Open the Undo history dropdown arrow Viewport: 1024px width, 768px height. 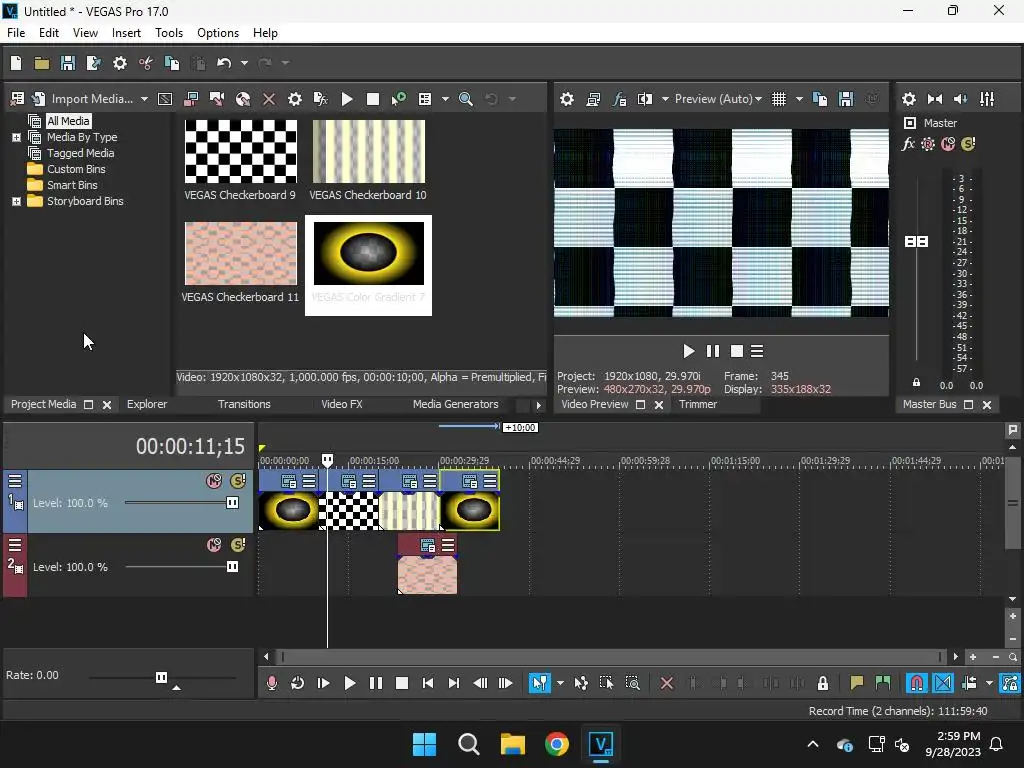(244, 63)
